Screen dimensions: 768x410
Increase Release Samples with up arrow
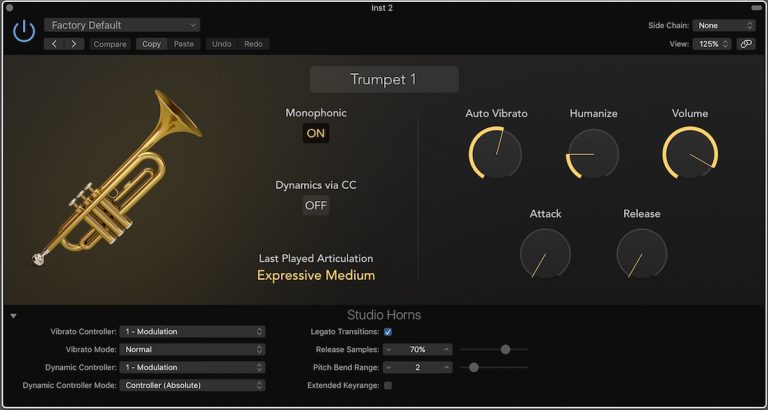click(x=447, y=350)
